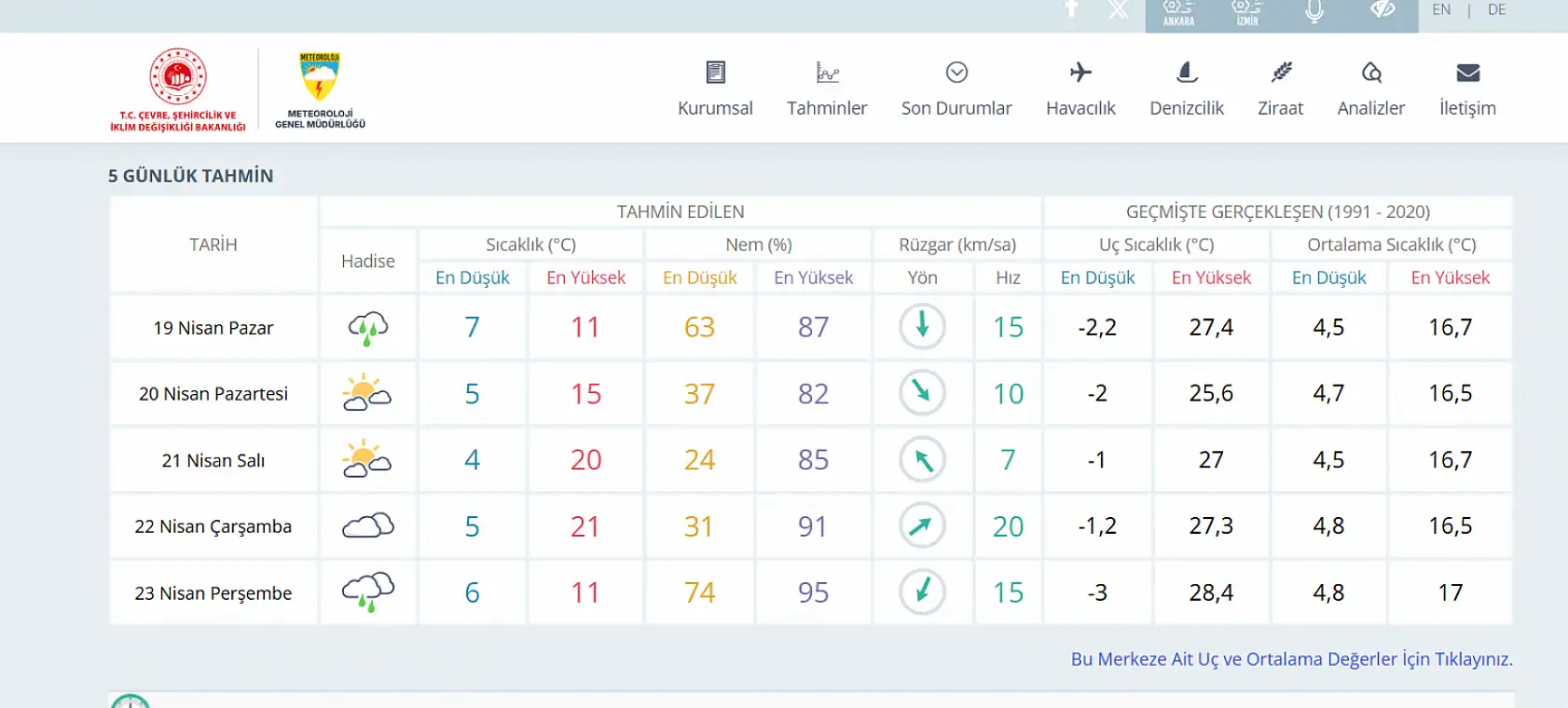Click the rain cloud icon for 19 Nisan Pazar
Screen dimensions: 1568x708
pyautogui.click(x=368, y=328)
